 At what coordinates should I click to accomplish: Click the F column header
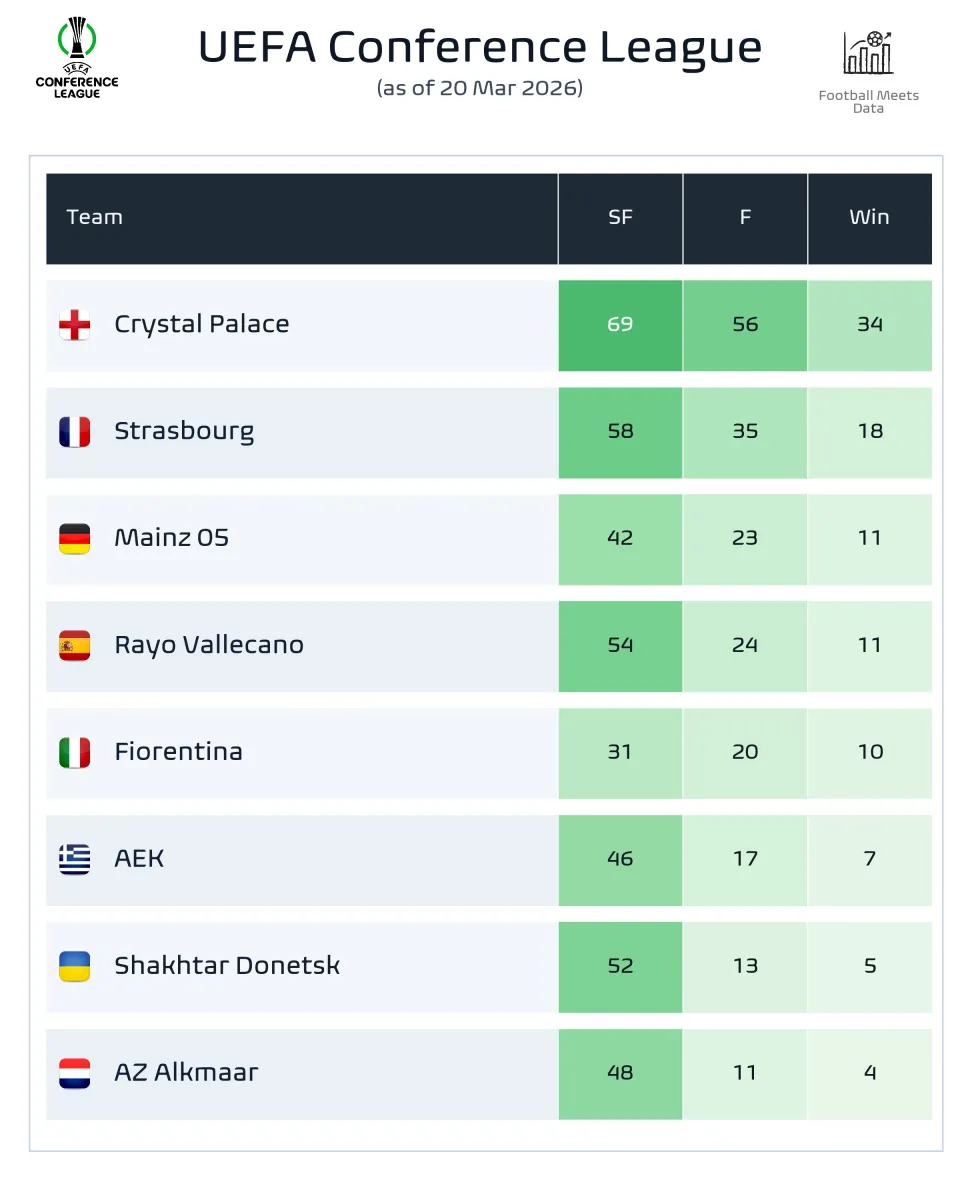745,218
